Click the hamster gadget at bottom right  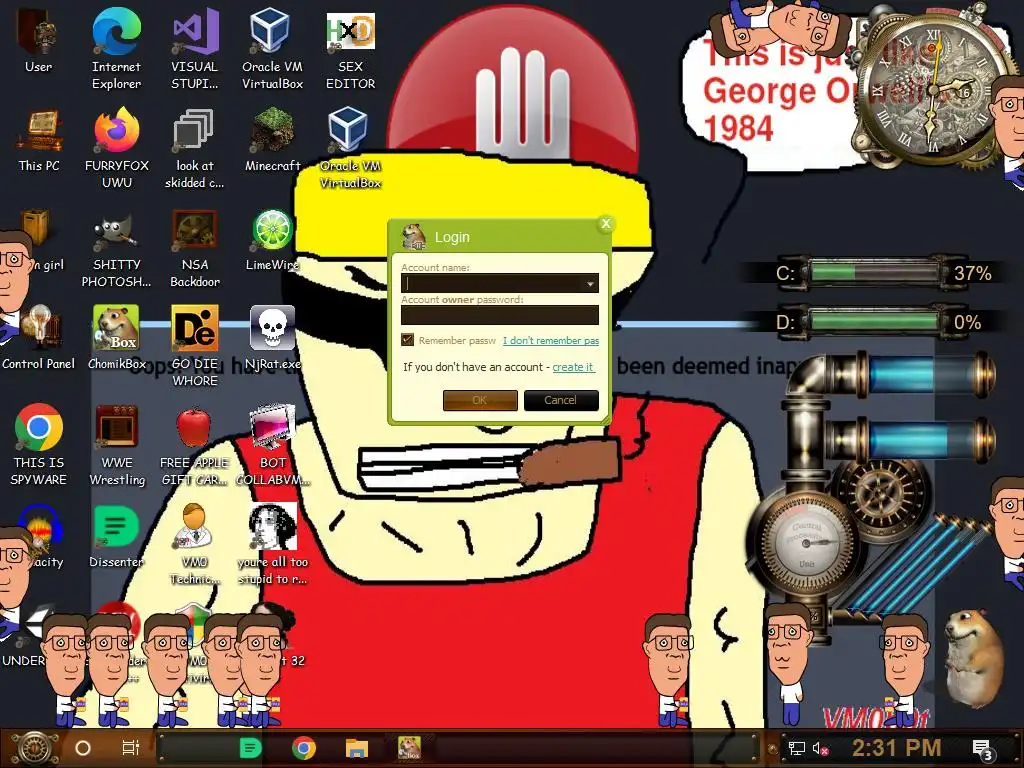click(x=974, y=658)
